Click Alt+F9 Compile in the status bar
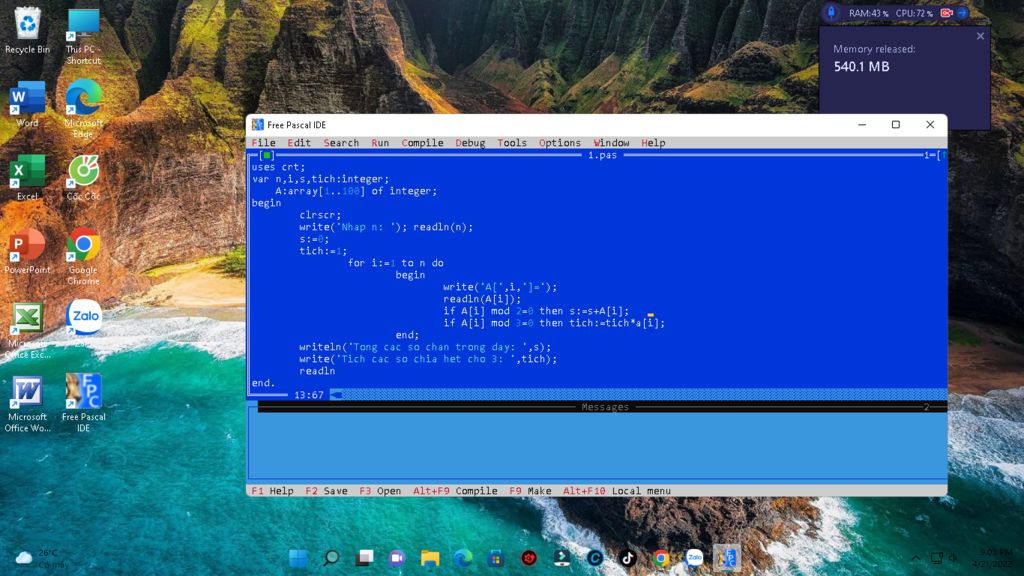The height and width of the screenshot is (576, 1024). (x=455, y=491)
